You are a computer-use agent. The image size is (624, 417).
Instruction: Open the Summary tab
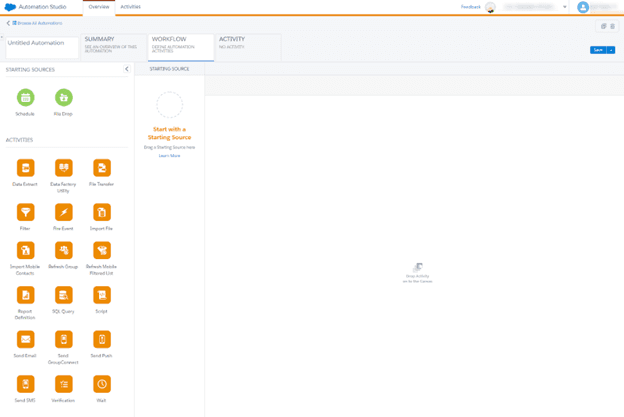(113, 44)
